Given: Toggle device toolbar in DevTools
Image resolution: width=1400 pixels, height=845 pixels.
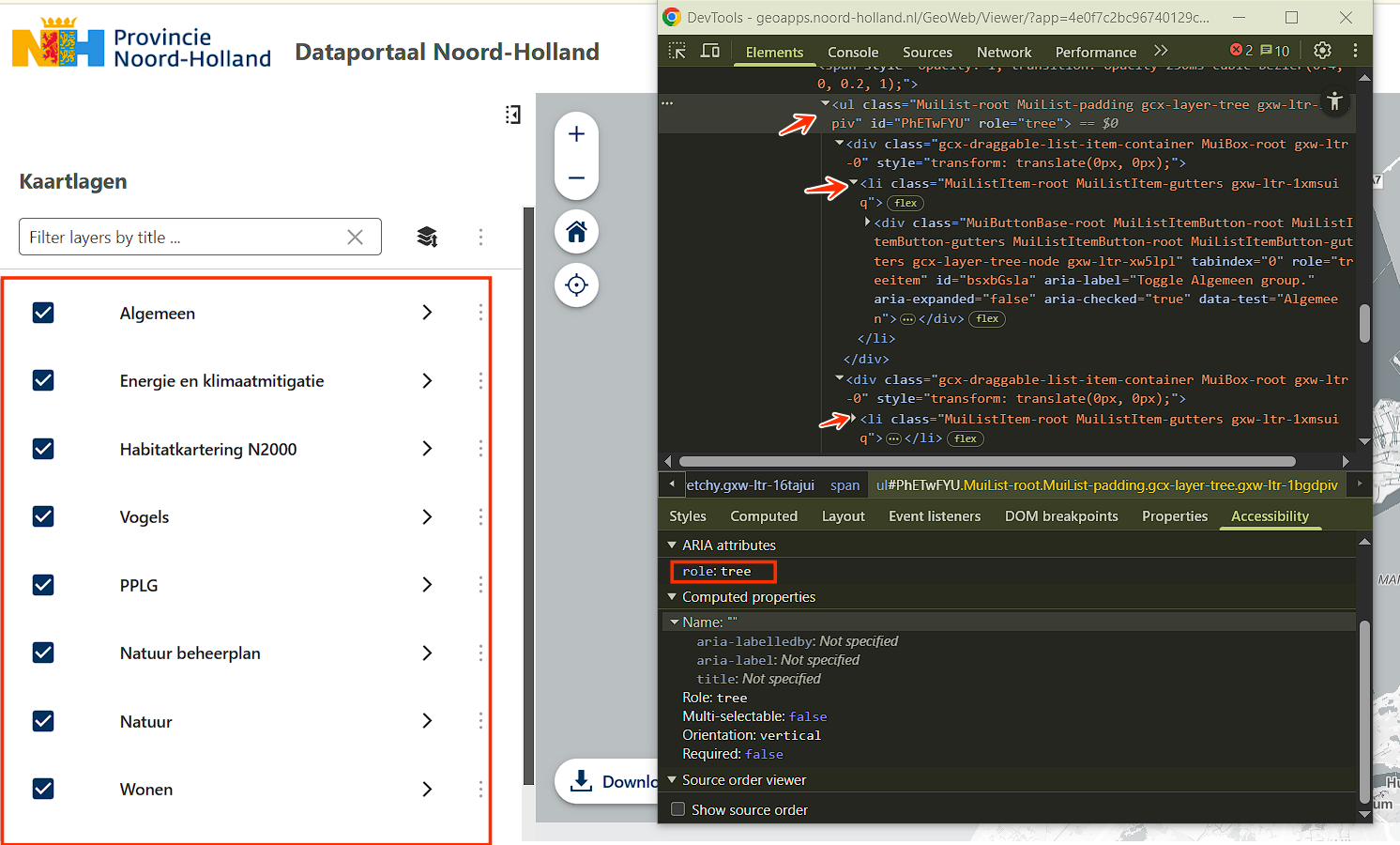Looking at the screenshot, I should pyautogui.click(x=710, y=51).
